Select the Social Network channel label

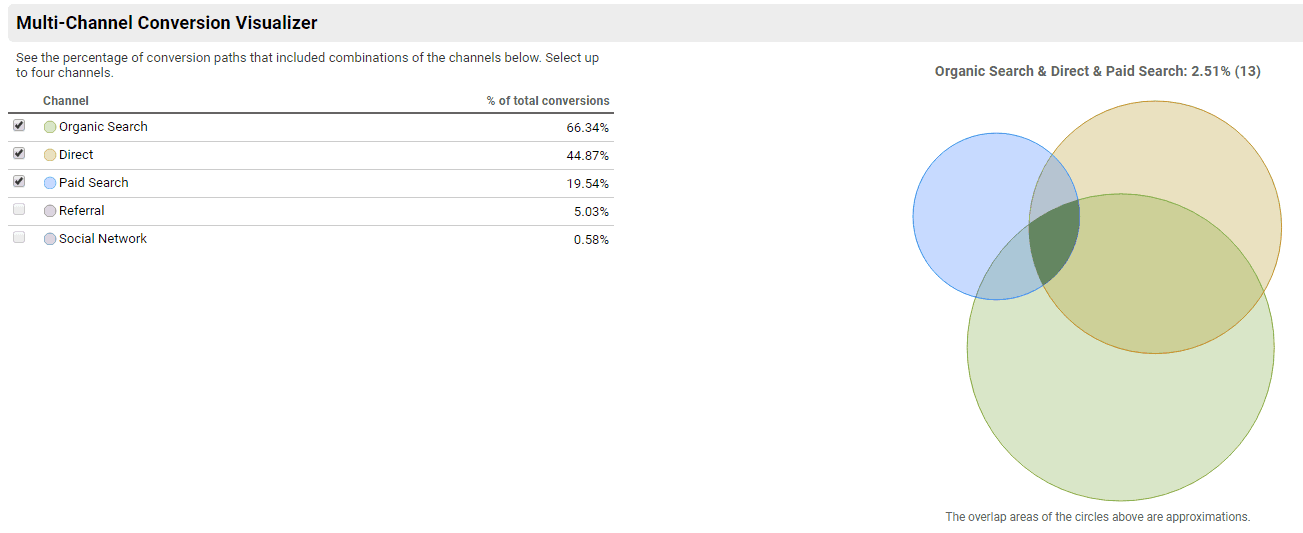coord(103,239)
